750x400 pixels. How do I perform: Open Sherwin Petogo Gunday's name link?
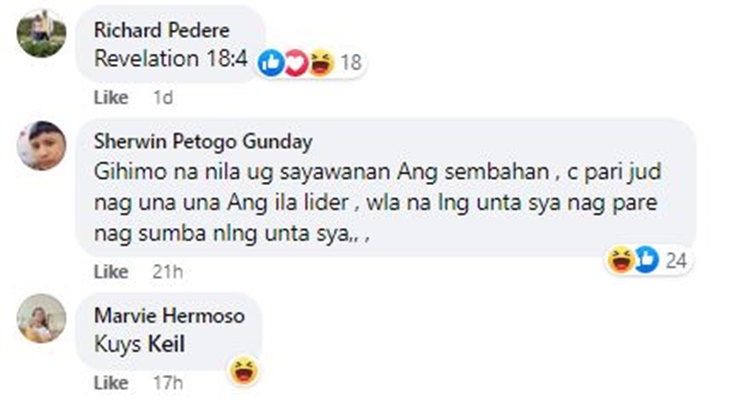[x=203, y=142]
